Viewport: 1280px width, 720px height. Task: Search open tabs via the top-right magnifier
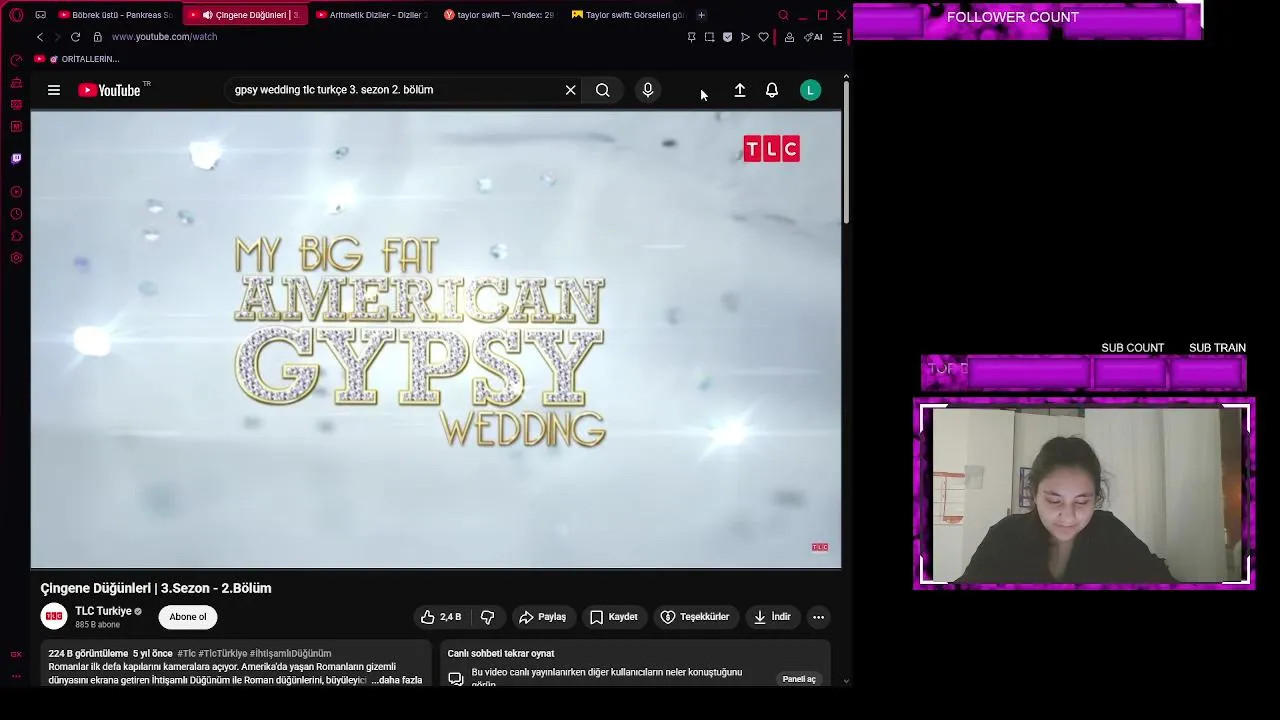pyautogui.click(x=783, y=15)
